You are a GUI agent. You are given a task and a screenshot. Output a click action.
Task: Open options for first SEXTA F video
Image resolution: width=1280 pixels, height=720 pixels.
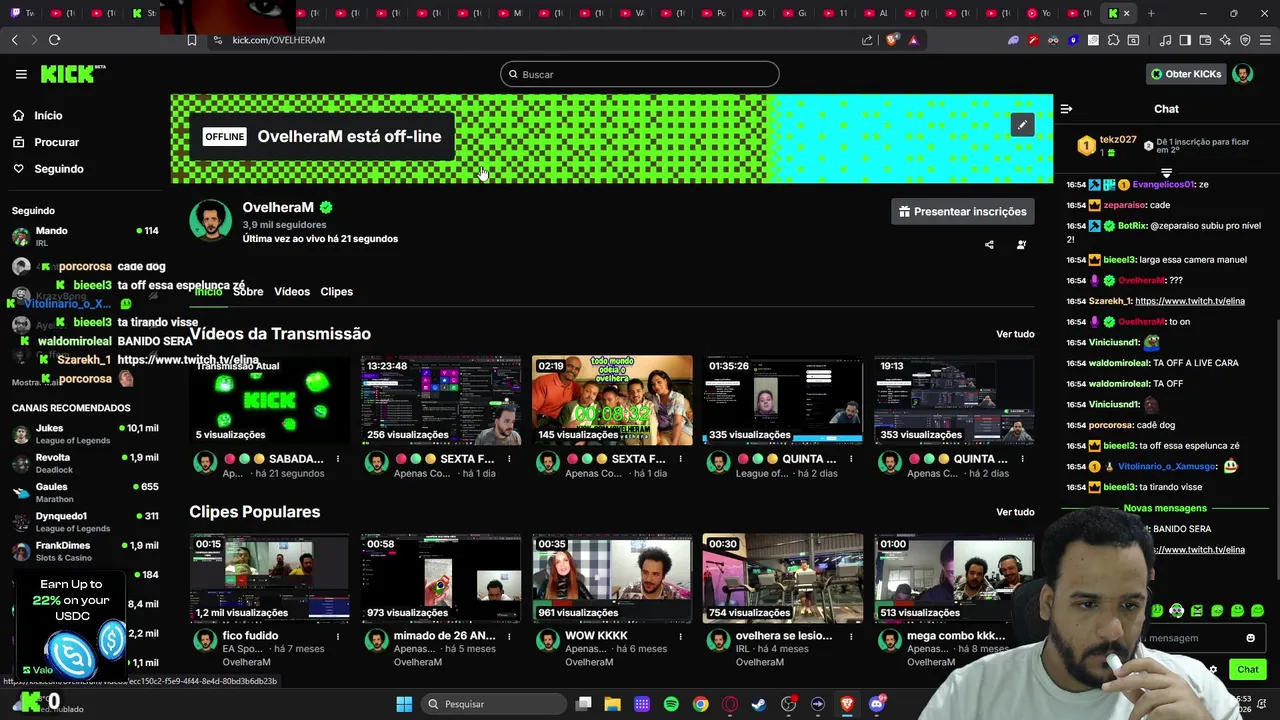point(509,459)
